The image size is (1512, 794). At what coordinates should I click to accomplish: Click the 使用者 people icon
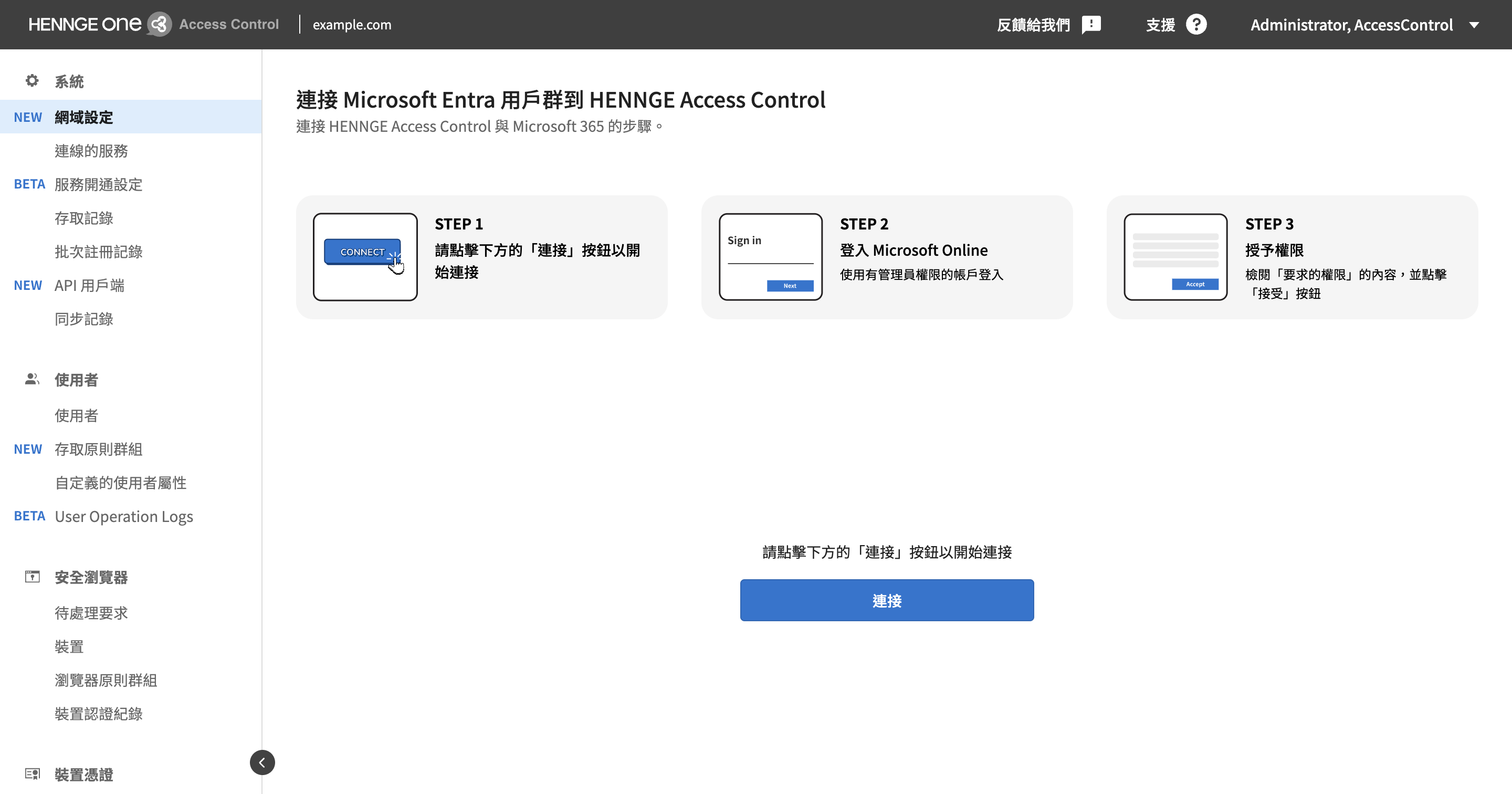pyautogui.click(x=32, y=379)
